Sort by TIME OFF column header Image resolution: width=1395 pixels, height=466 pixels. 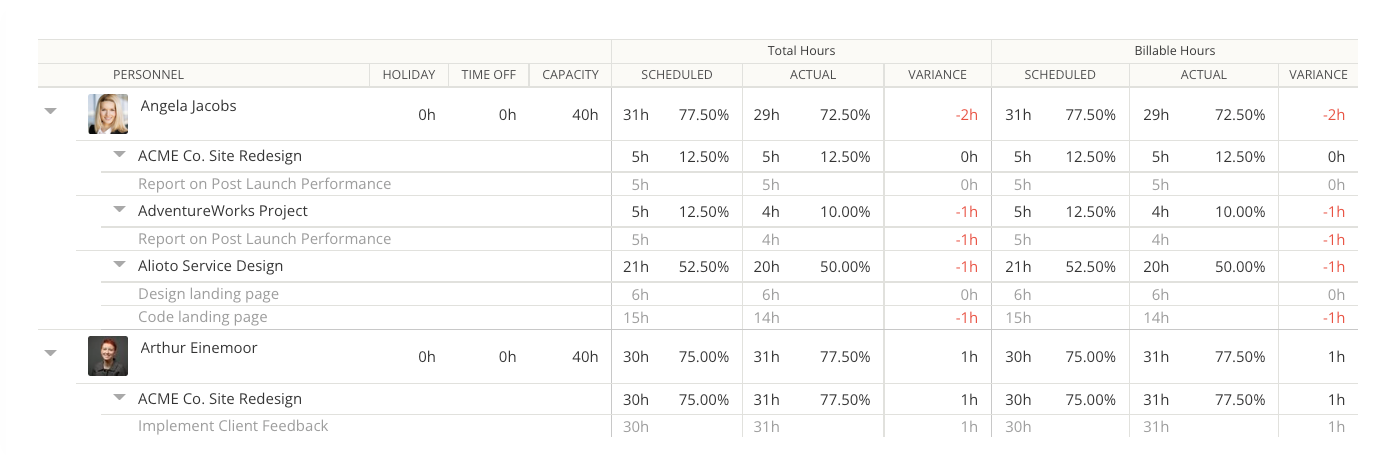click(488, 75)
